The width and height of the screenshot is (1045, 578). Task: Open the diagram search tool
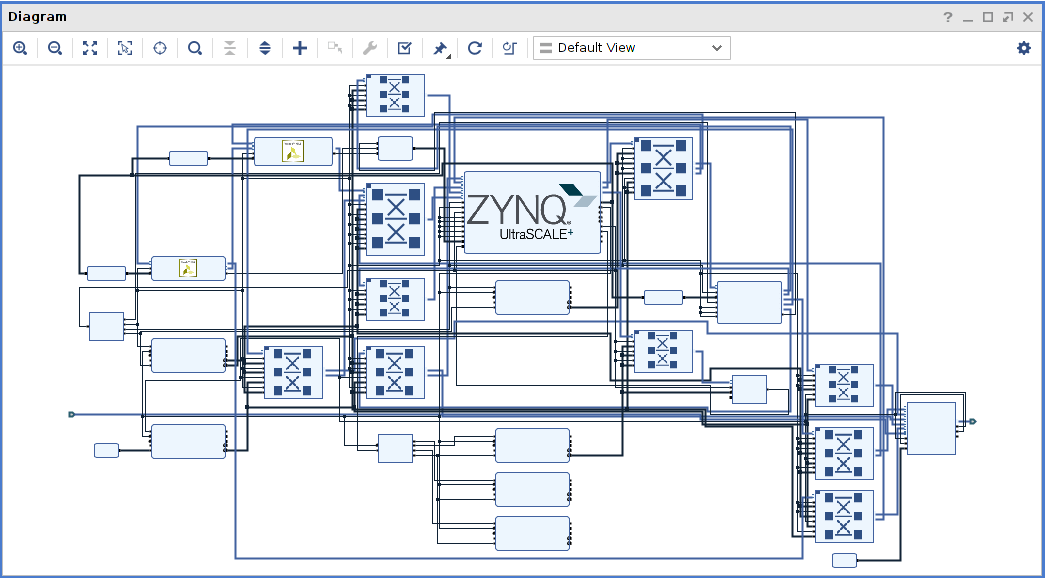point(195,48)
